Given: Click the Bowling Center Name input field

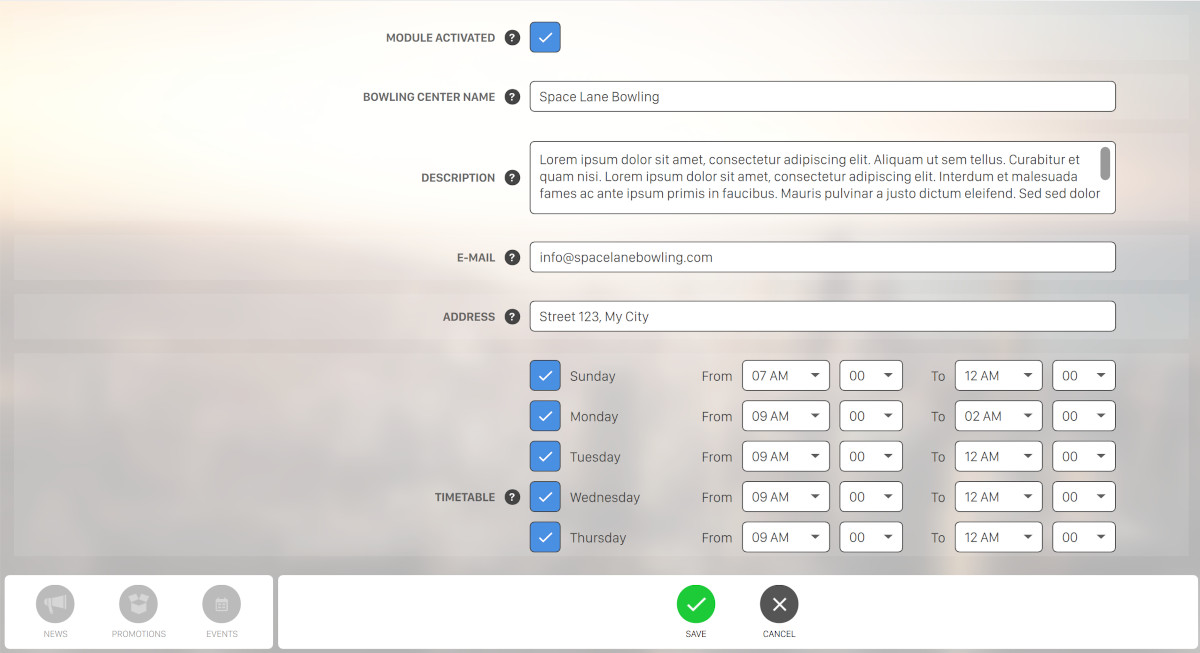Looking at the screenshot, I should click(822, 97).
